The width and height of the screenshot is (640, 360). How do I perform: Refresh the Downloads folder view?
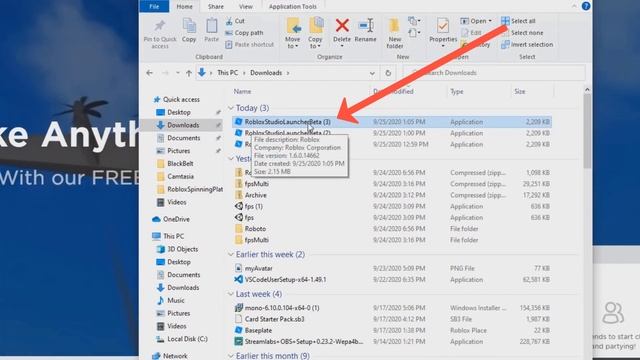pos(388,73)
